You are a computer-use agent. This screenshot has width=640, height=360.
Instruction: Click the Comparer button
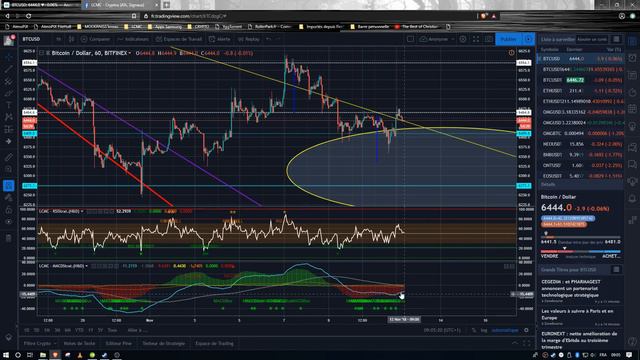pyautogui.click(x=96, y=39)
